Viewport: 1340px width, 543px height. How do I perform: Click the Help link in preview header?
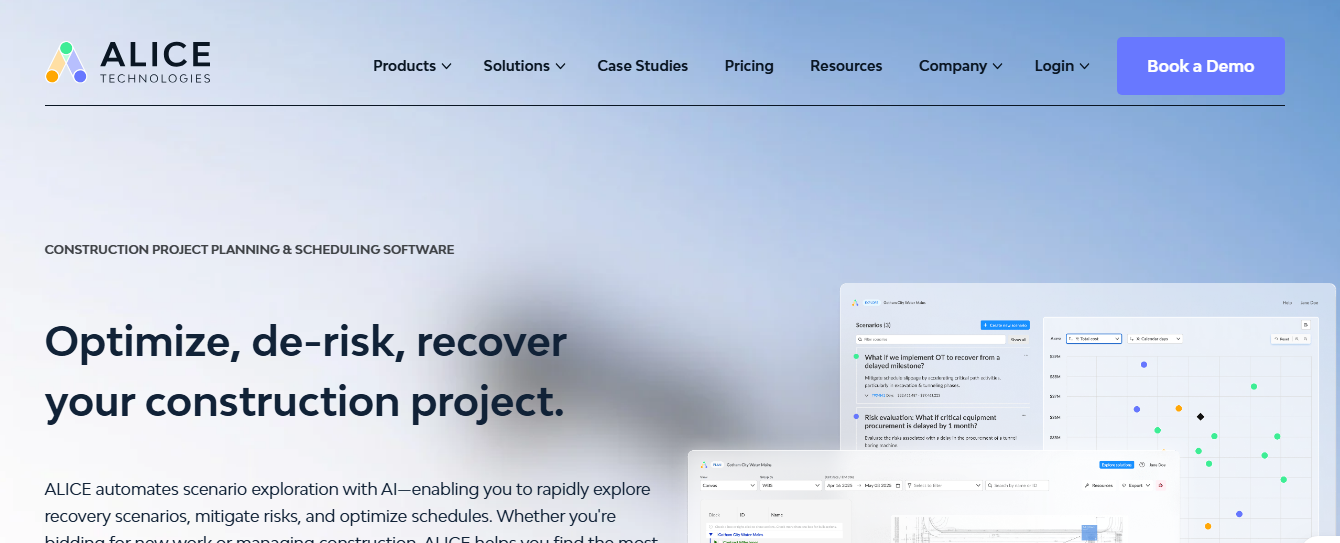pos(1287,302)
